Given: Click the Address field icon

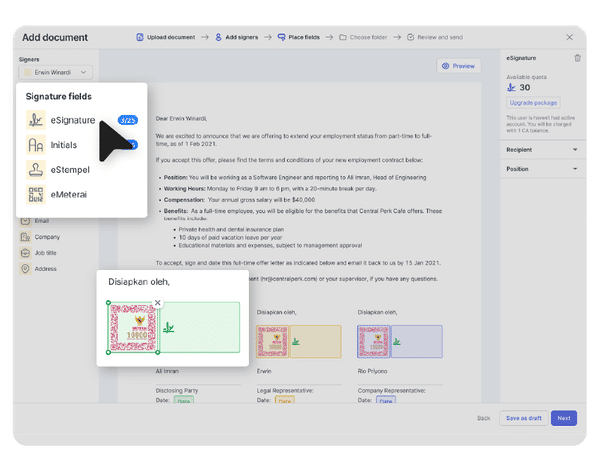Looking at the screenshot, I should [26, 269].
